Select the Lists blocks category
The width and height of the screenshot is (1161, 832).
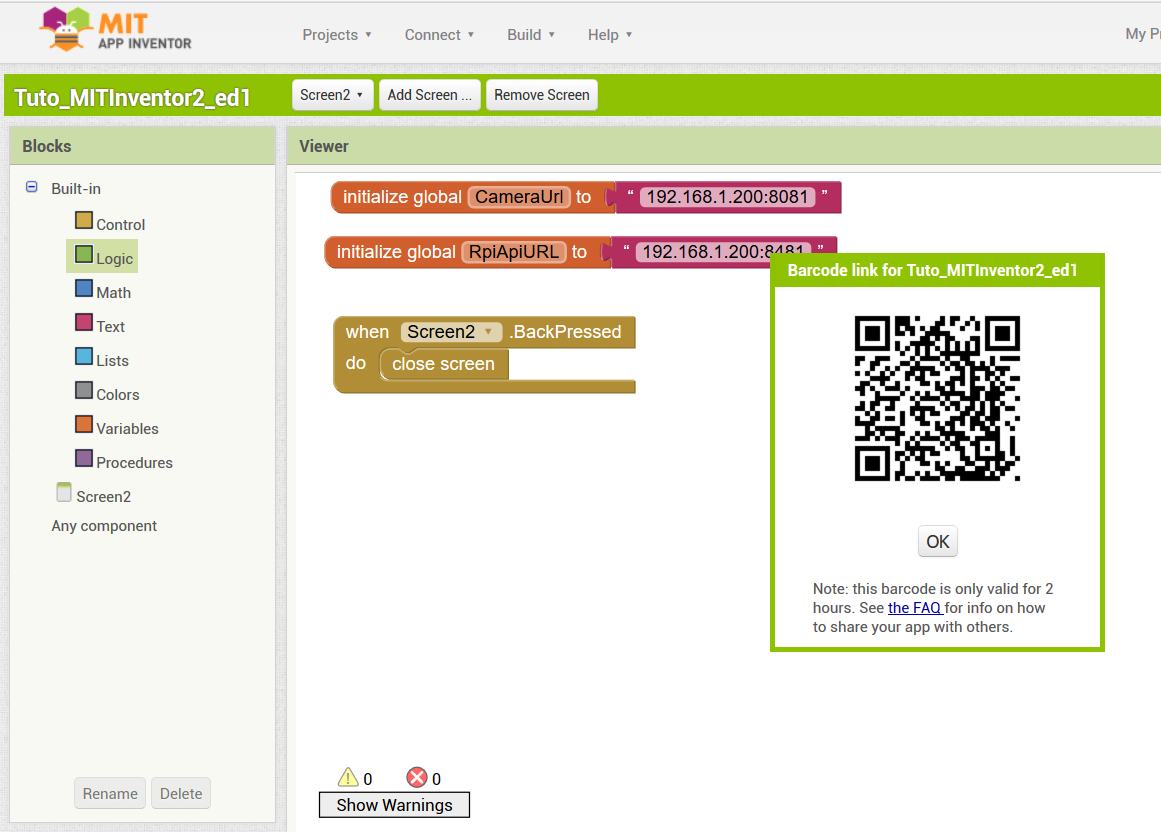pos(102,360)
